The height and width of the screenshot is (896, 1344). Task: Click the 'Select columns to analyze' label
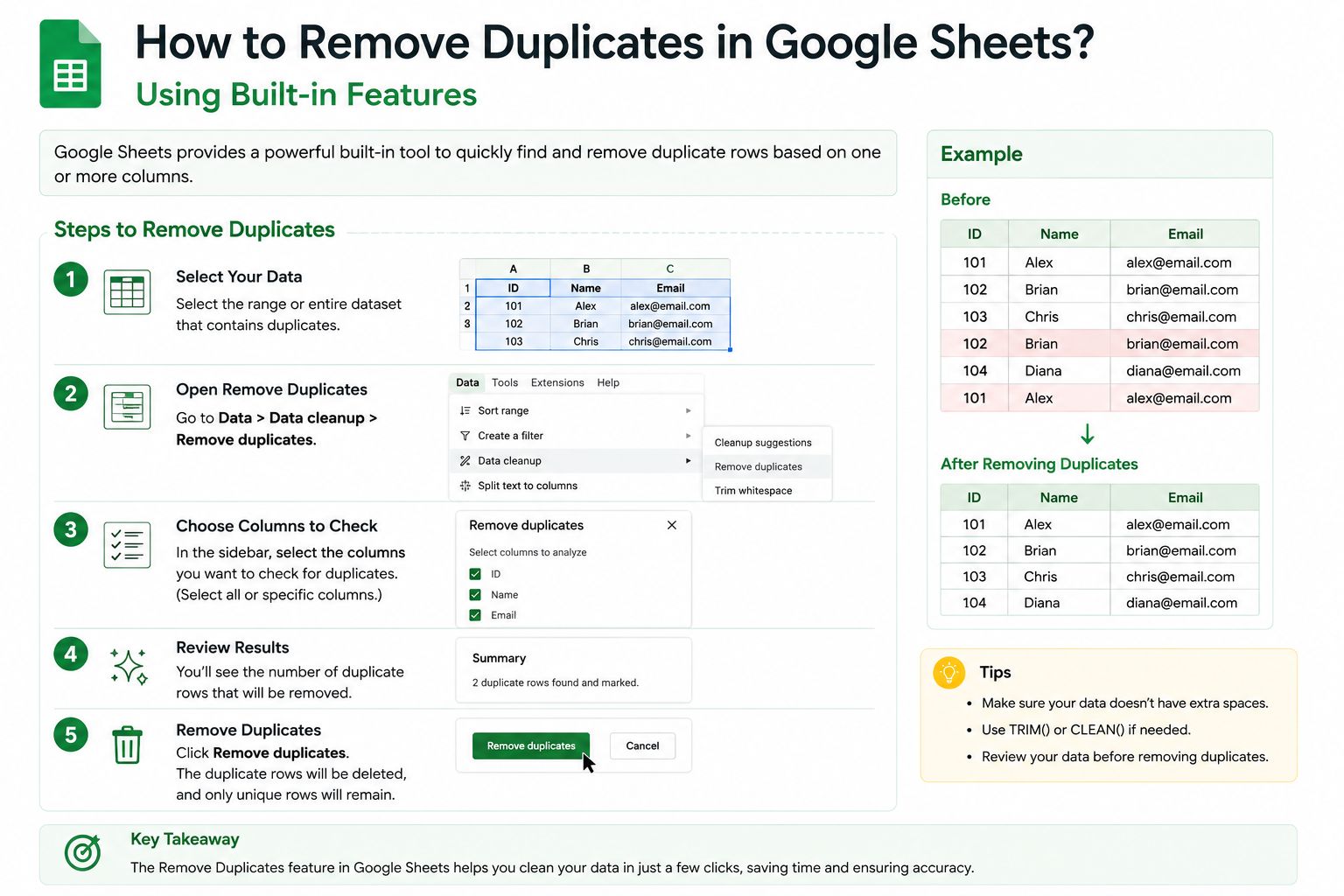[528, 552]
